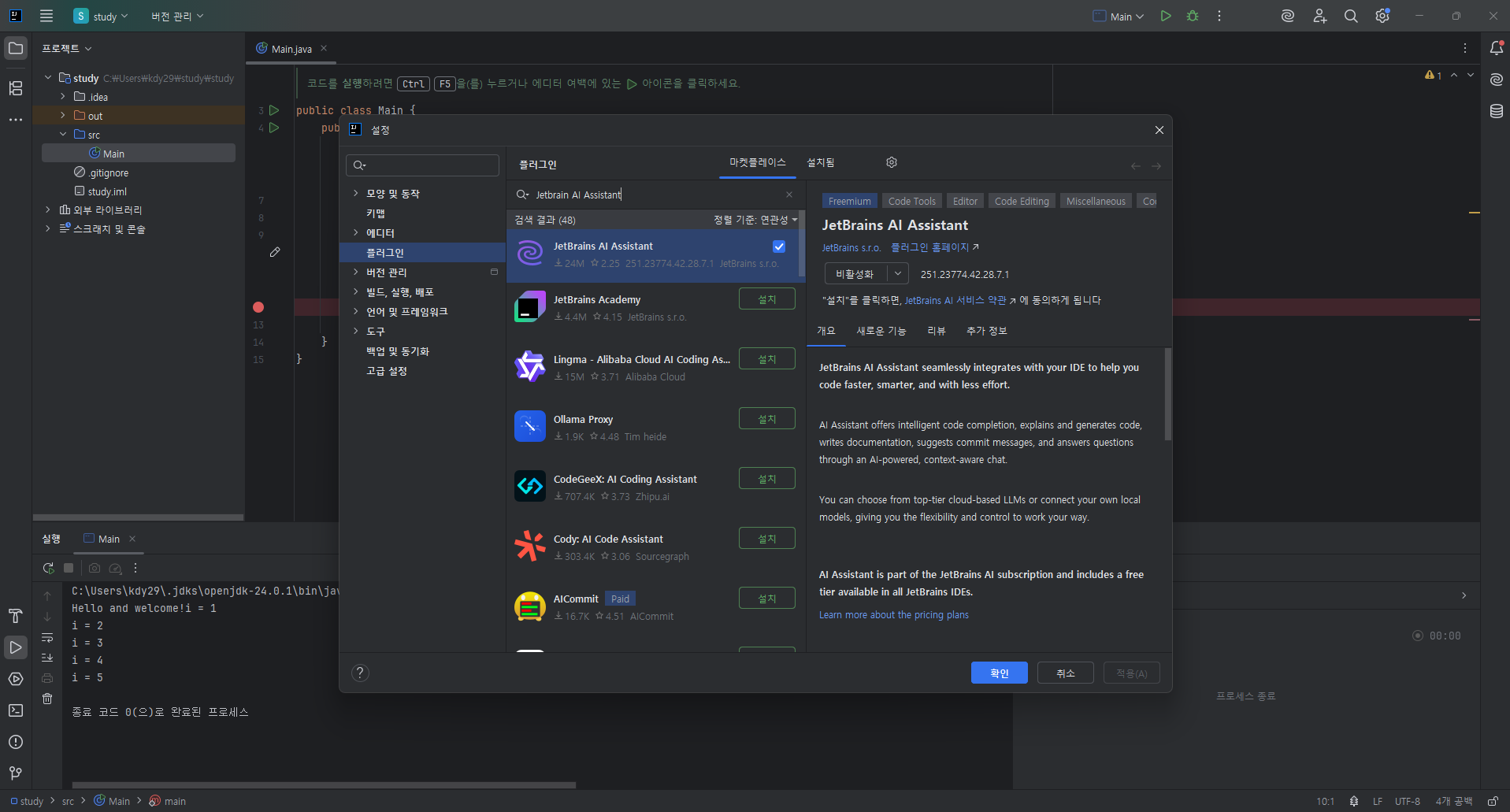The height and width of the screenshot is (812, 1510).
Task: Open the Structure tool window icon
Action: (x=16, y=88)
